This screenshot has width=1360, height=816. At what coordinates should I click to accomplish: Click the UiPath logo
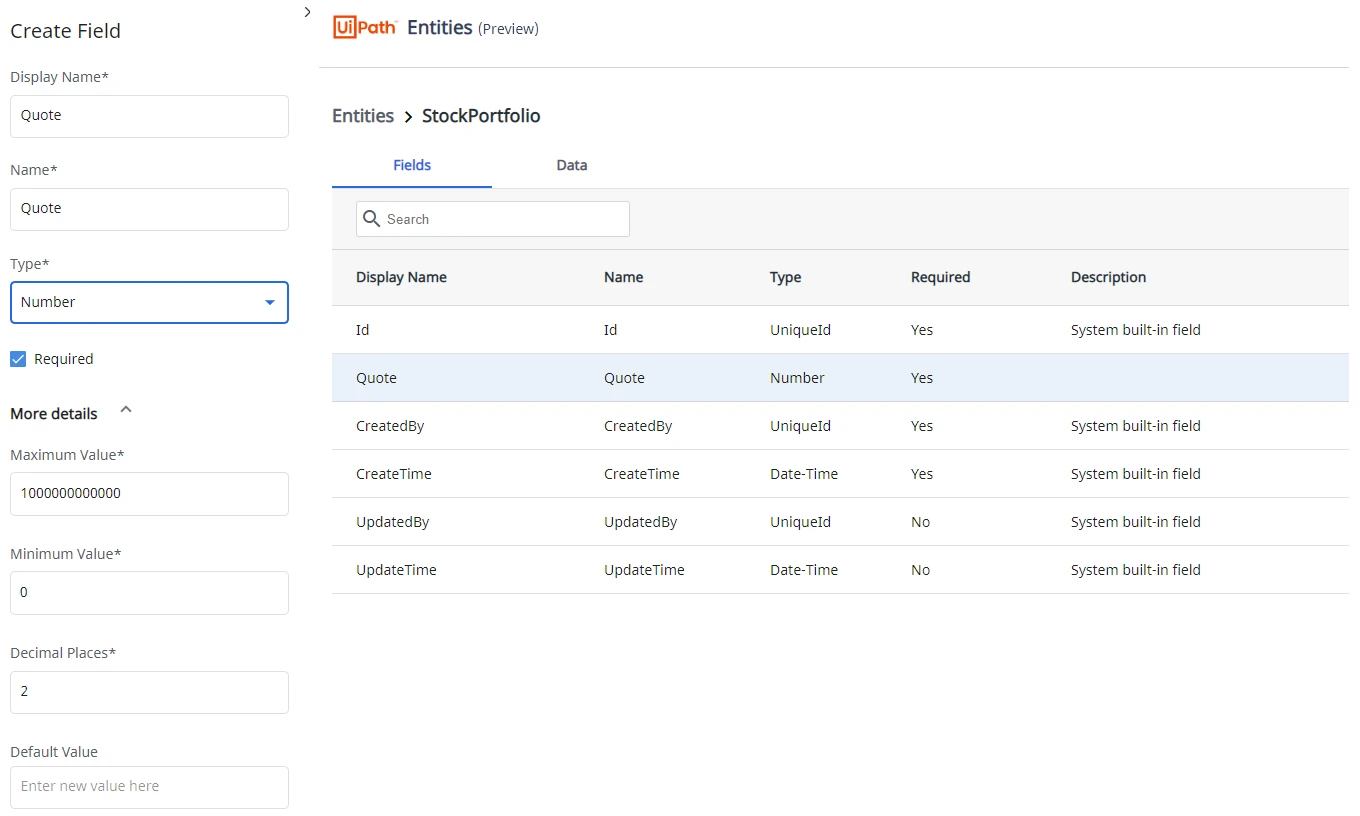coord(365,28)
